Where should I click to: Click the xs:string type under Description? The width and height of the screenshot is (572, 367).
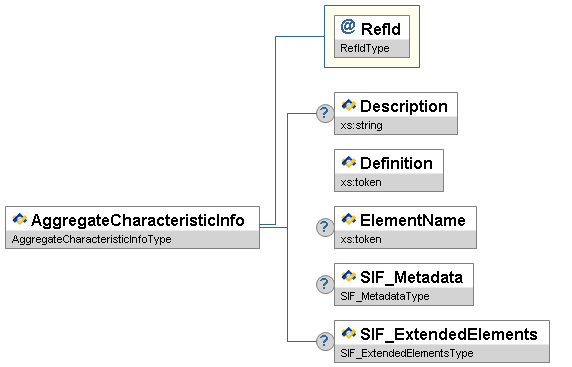(x=361, y=125)
